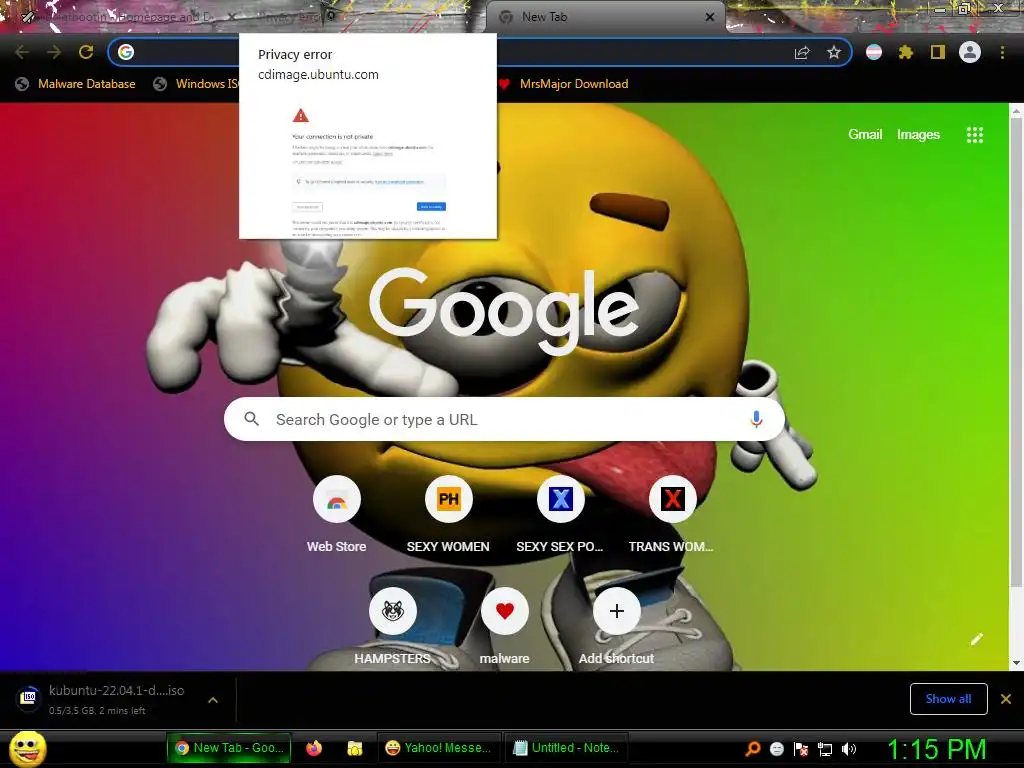Toggle the Chrome side panel
The height and width of the screenshot is (768, 1024).
click(938, 52)
